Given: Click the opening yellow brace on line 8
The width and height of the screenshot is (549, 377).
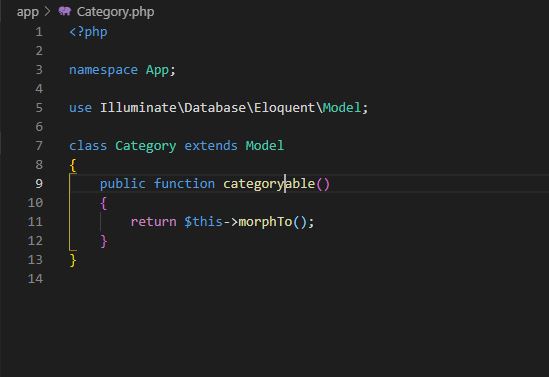Looking at the screenshot, I should (x=73, y=165).
